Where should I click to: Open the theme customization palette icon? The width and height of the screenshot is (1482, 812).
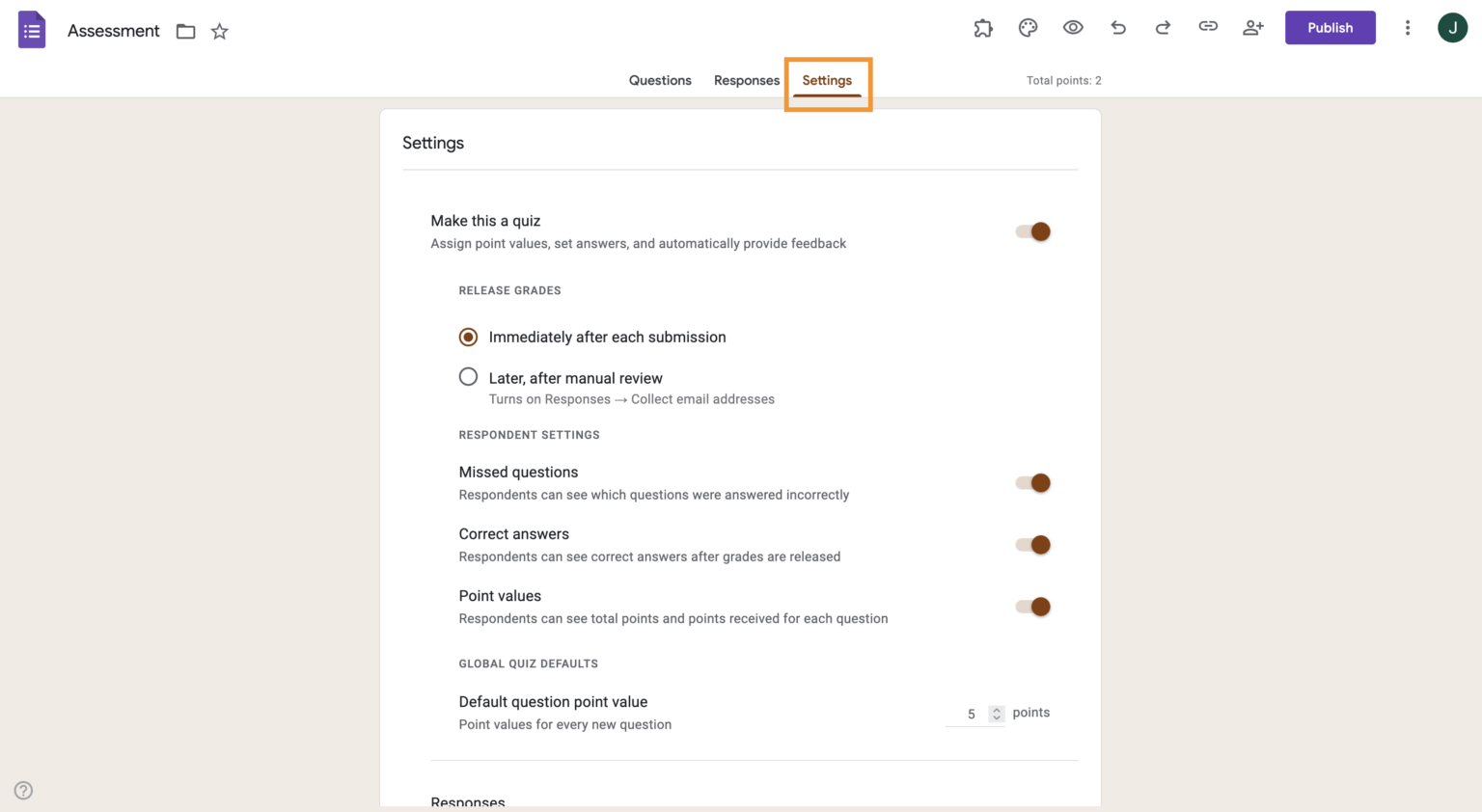pos(1028,27)
